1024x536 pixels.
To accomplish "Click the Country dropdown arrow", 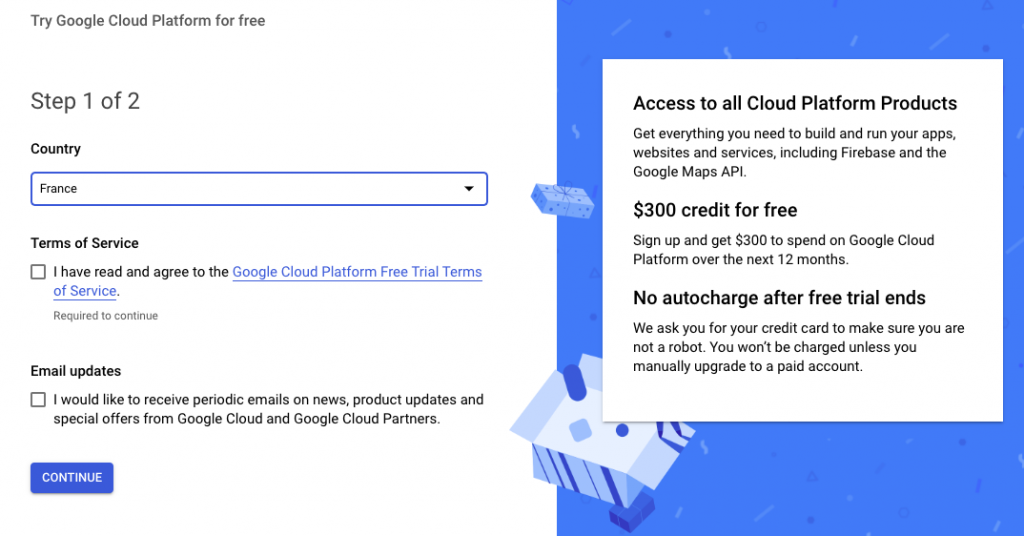I will (x=468, y=189).
